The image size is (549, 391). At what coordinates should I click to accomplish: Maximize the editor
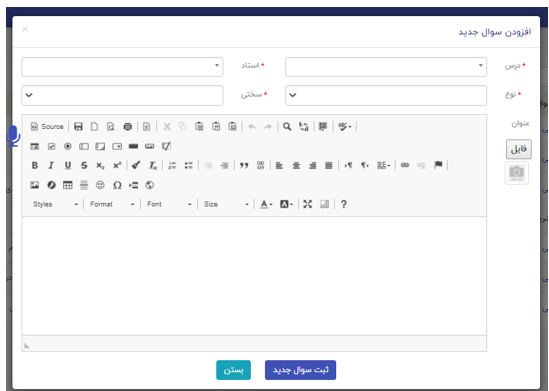[307, 204]
